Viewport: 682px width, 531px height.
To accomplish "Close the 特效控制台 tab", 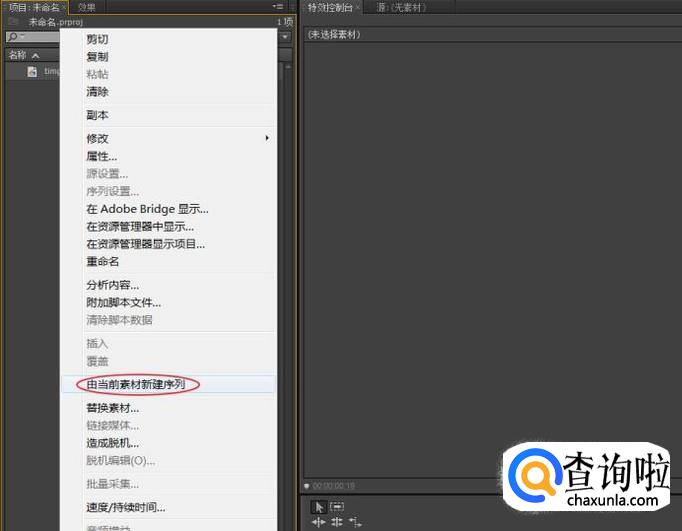I will 358,7.
